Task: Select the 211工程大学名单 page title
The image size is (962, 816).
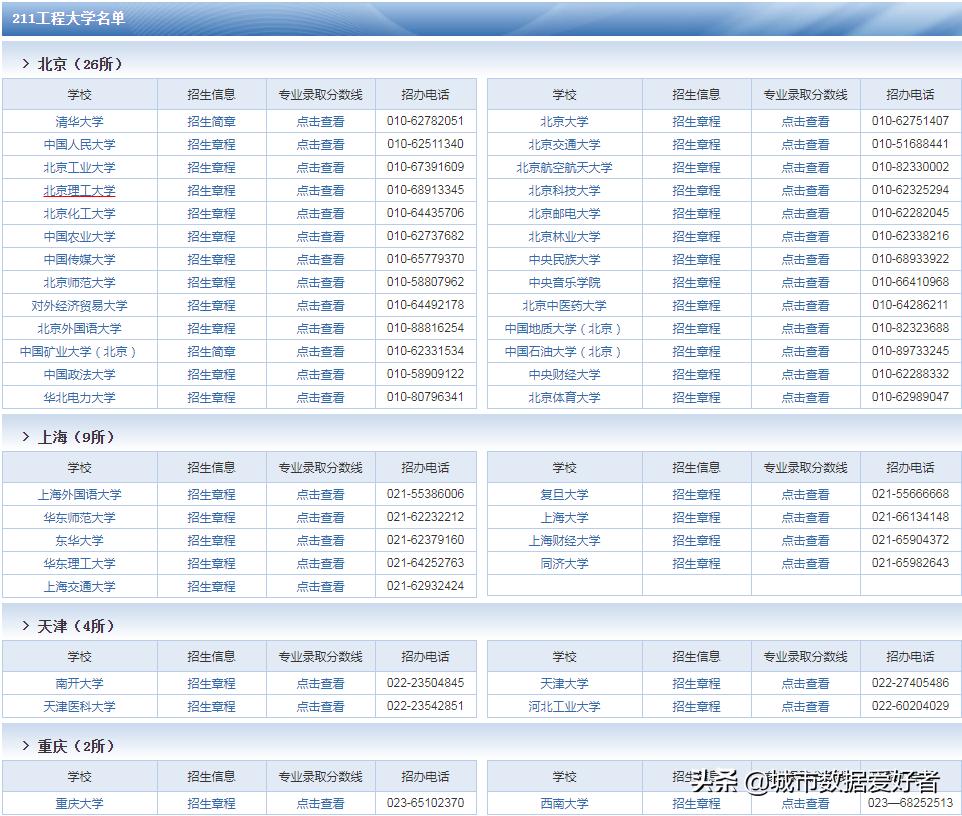Action: click(x=69, y=18)
